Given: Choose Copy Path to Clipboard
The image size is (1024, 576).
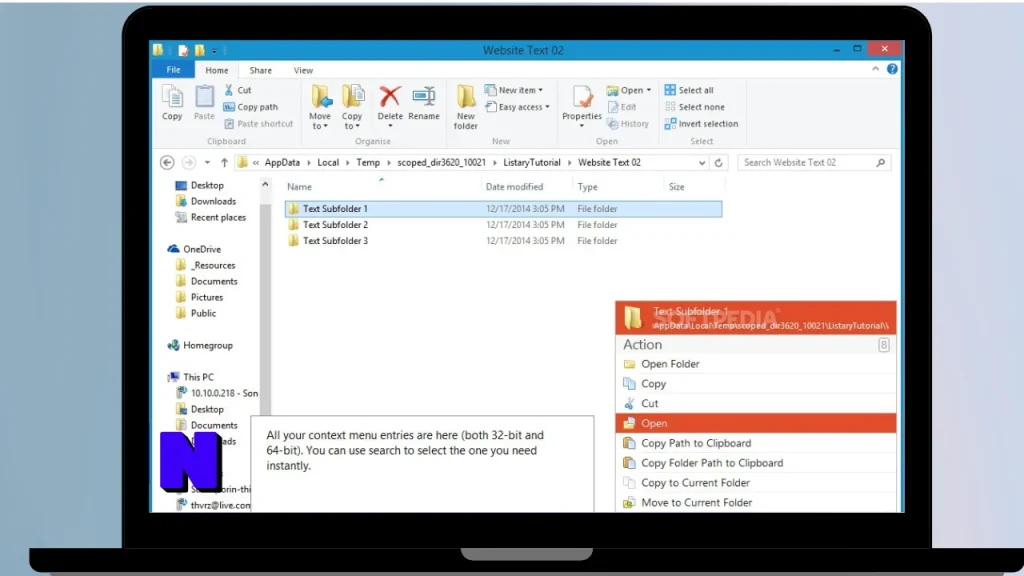Looking at the screenshot, I should pos(756,443).
